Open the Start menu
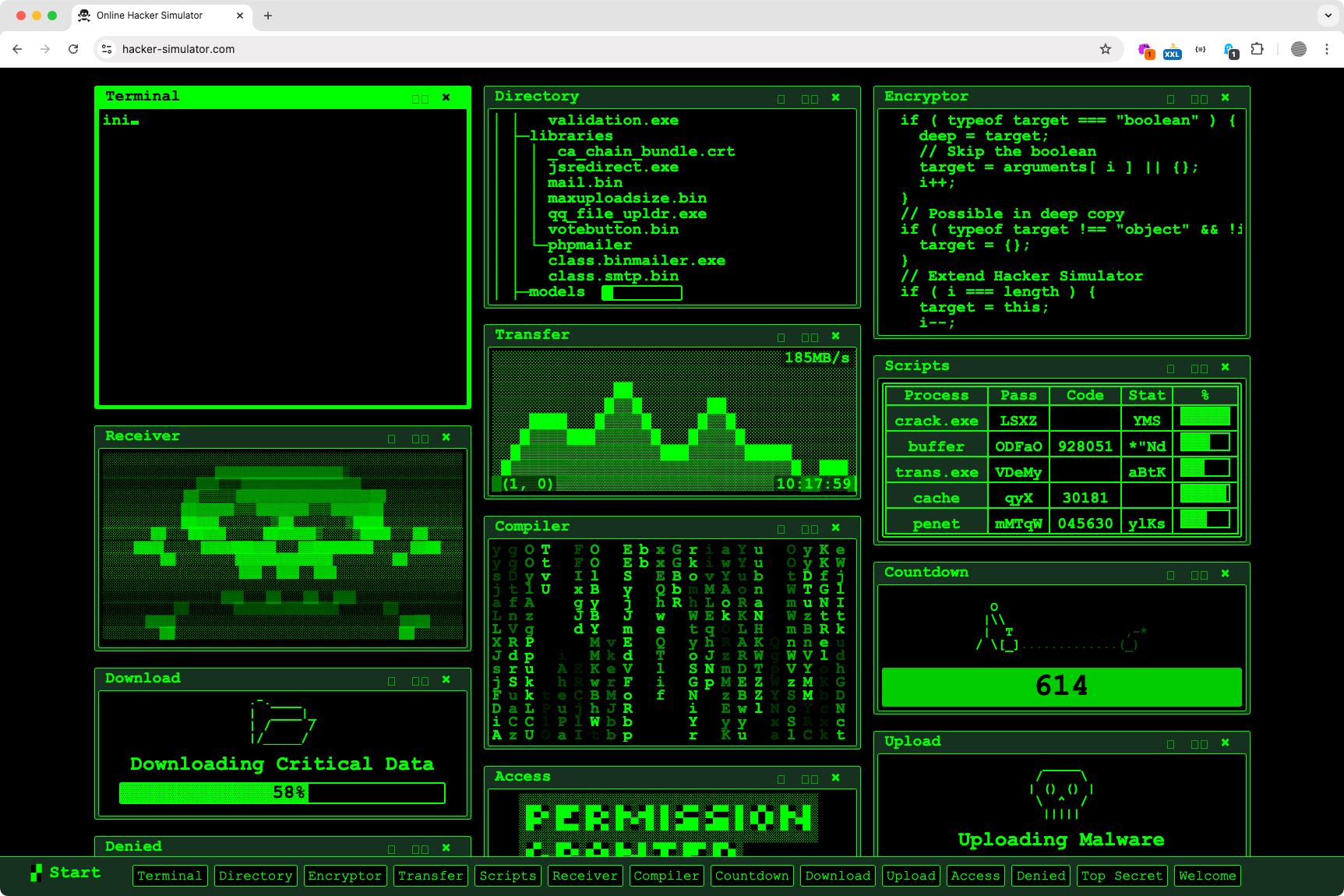Viewport: 1344px width, 896px height. pyautogui.click(x=65, y=873)
